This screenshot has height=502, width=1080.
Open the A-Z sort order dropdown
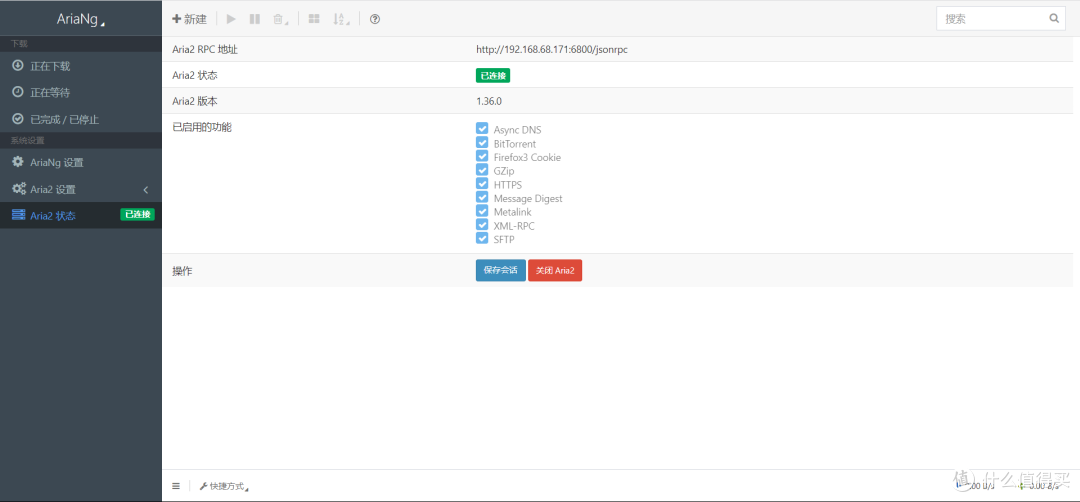click(341, 19)
